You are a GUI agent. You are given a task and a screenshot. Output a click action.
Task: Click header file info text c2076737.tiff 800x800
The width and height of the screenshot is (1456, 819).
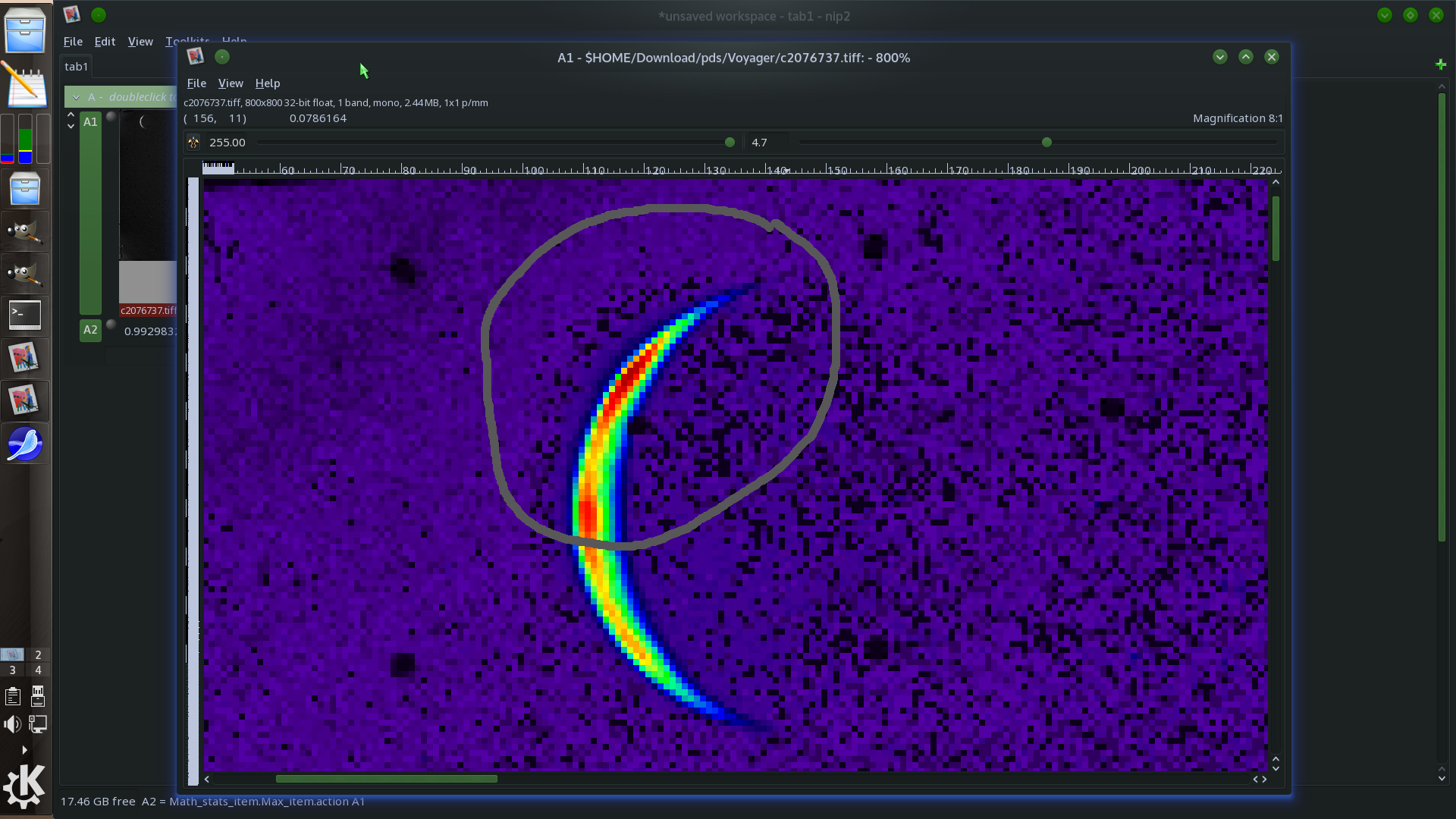click(x=336, y=103)
